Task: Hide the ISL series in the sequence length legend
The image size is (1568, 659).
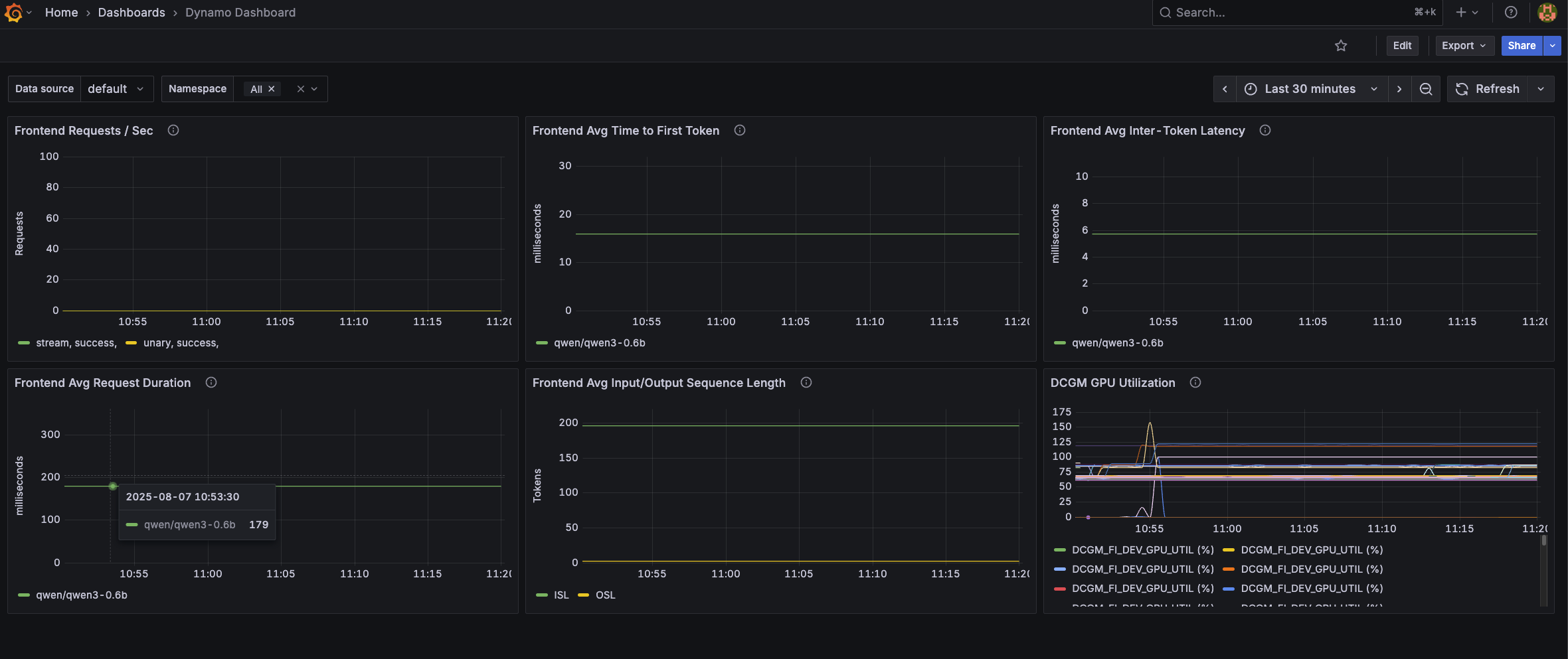Action: click(561, 595)
